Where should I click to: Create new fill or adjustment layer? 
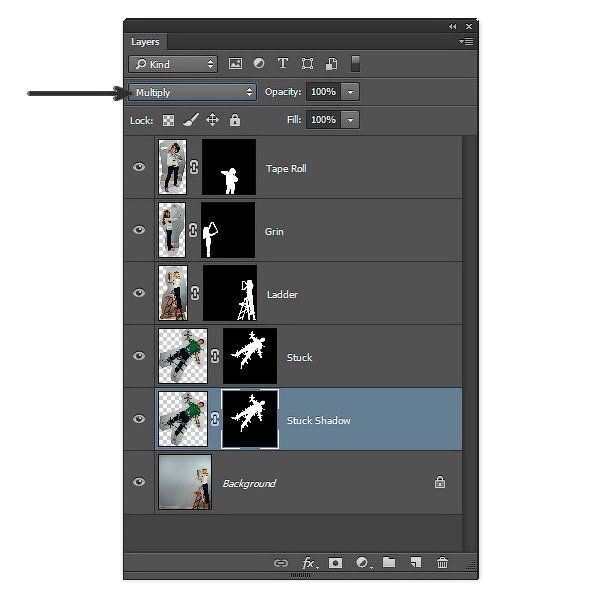[363, 563]
